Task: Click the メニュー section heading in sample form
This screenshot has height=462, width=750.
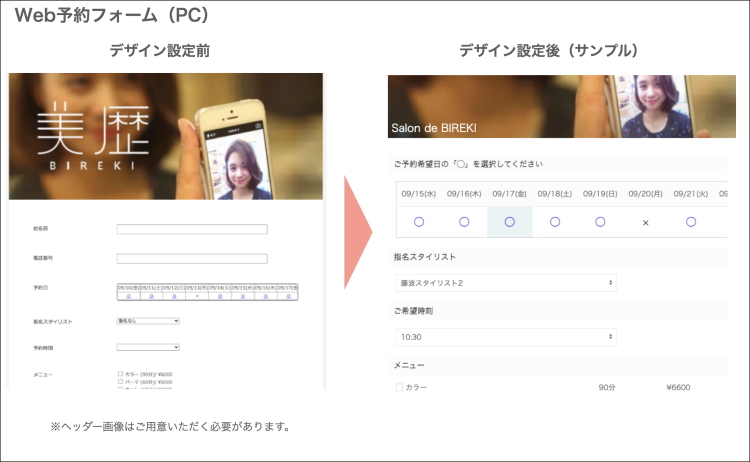Action: click(409, 365)
